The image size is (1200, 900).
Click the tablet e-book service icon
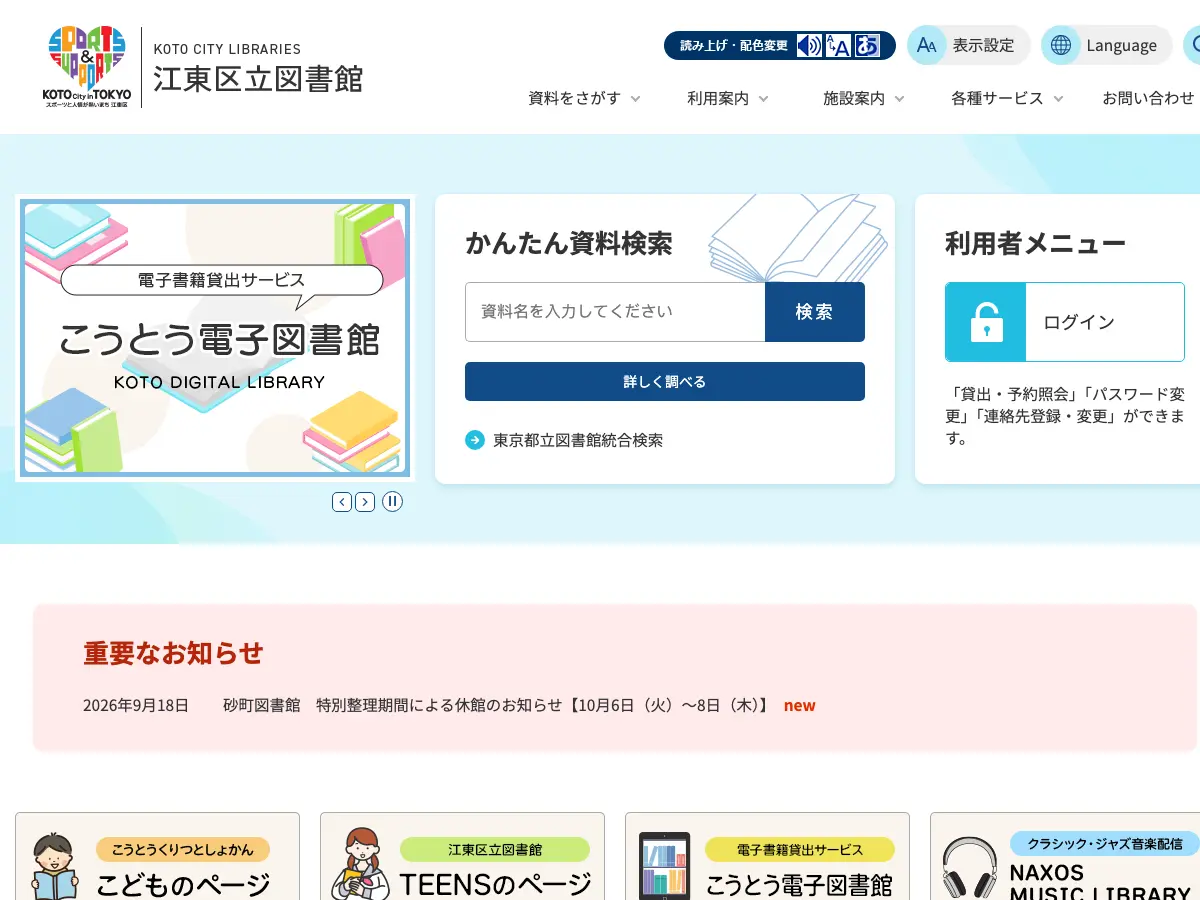[x=664, y=867]
